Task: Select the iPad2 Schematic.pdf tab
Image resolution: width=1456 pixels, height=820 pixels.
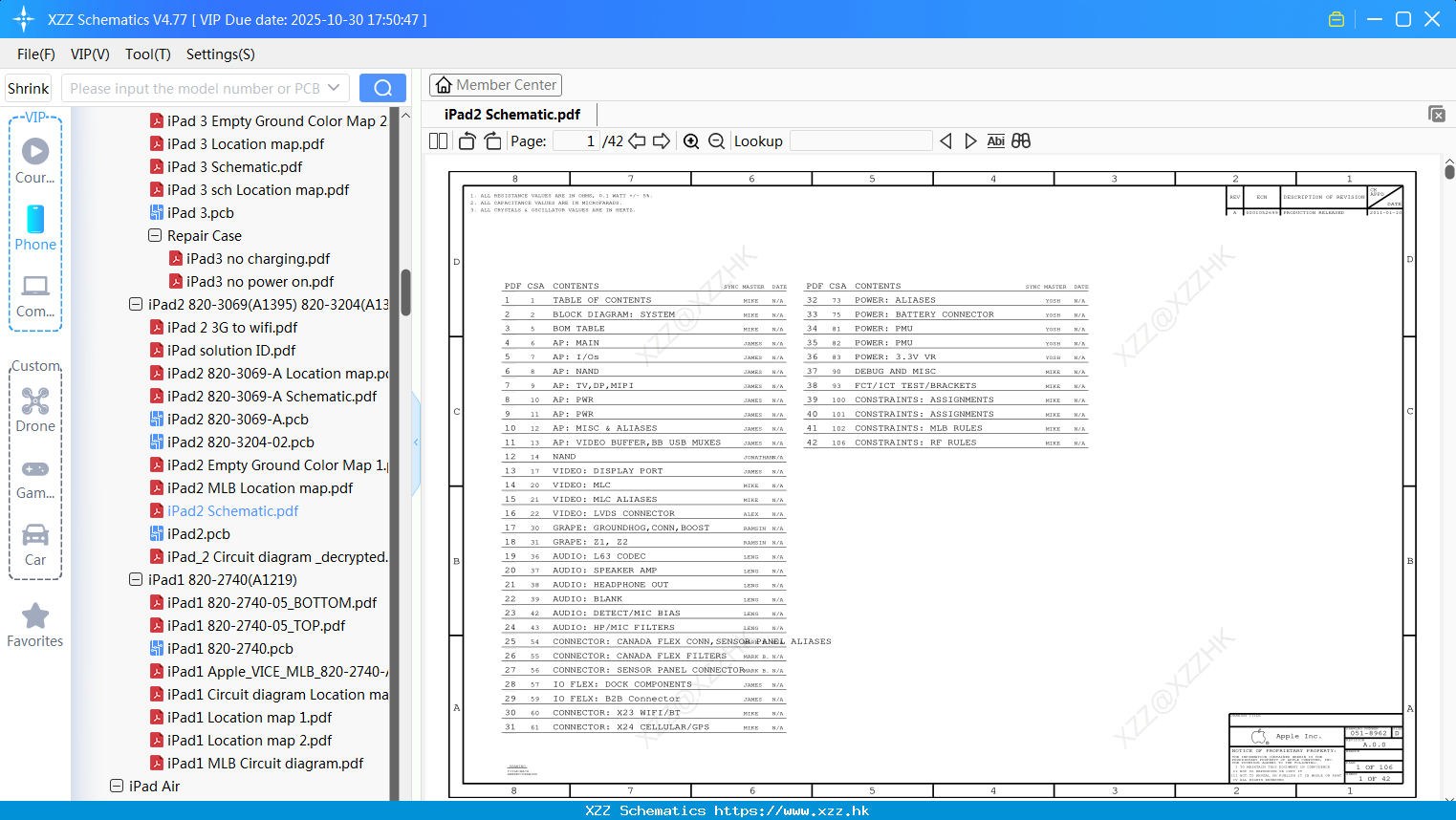Action: [512, 114]
